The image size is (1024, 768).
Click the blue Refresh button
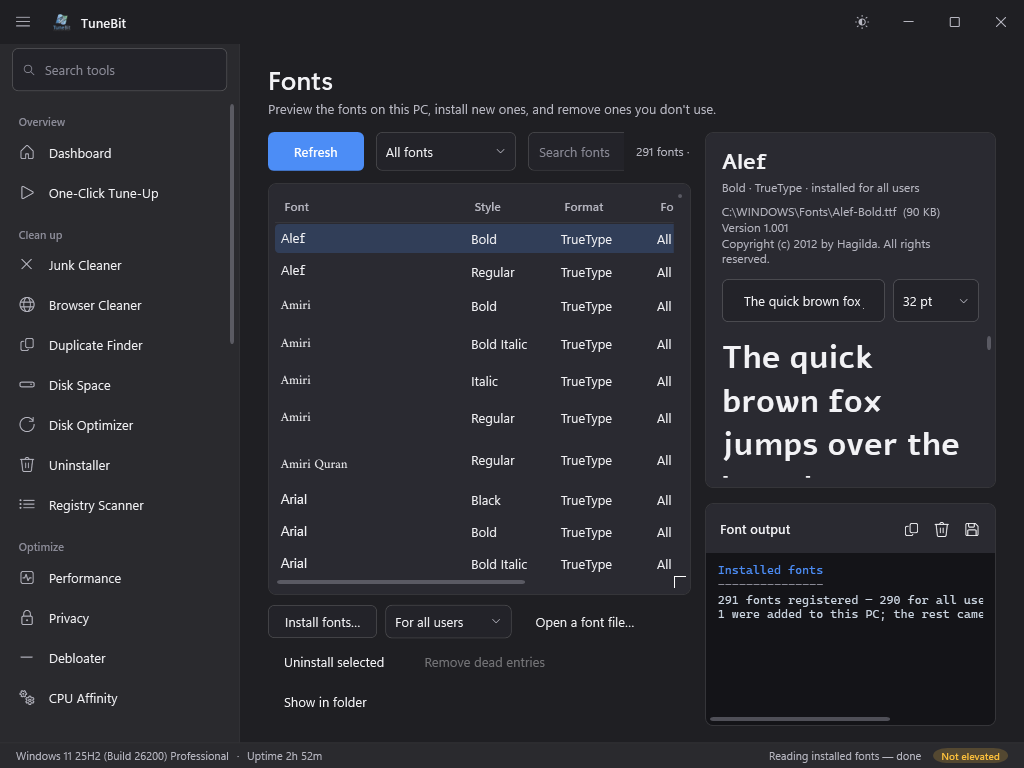pos(315,152)
